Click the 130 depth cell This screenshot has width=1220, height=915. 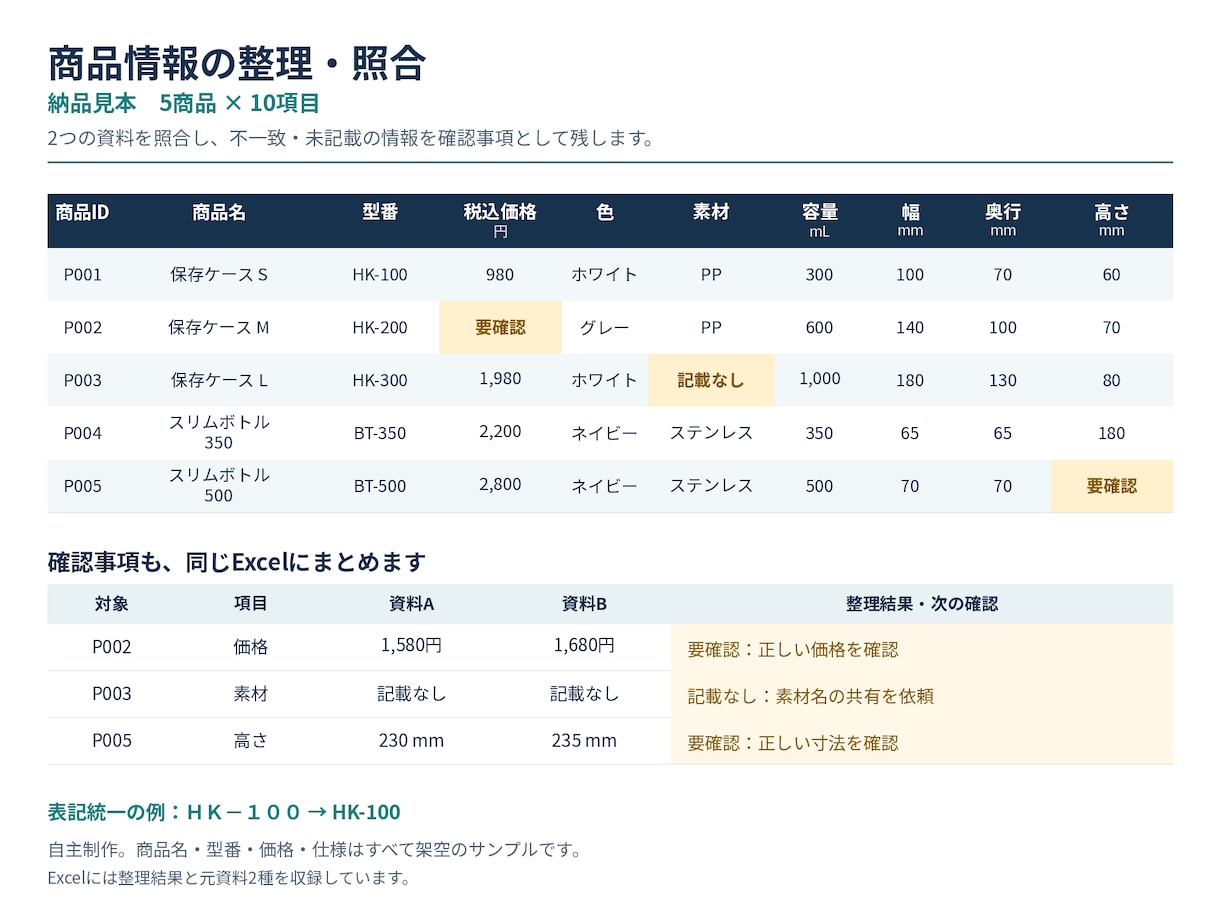[1003, 381]
